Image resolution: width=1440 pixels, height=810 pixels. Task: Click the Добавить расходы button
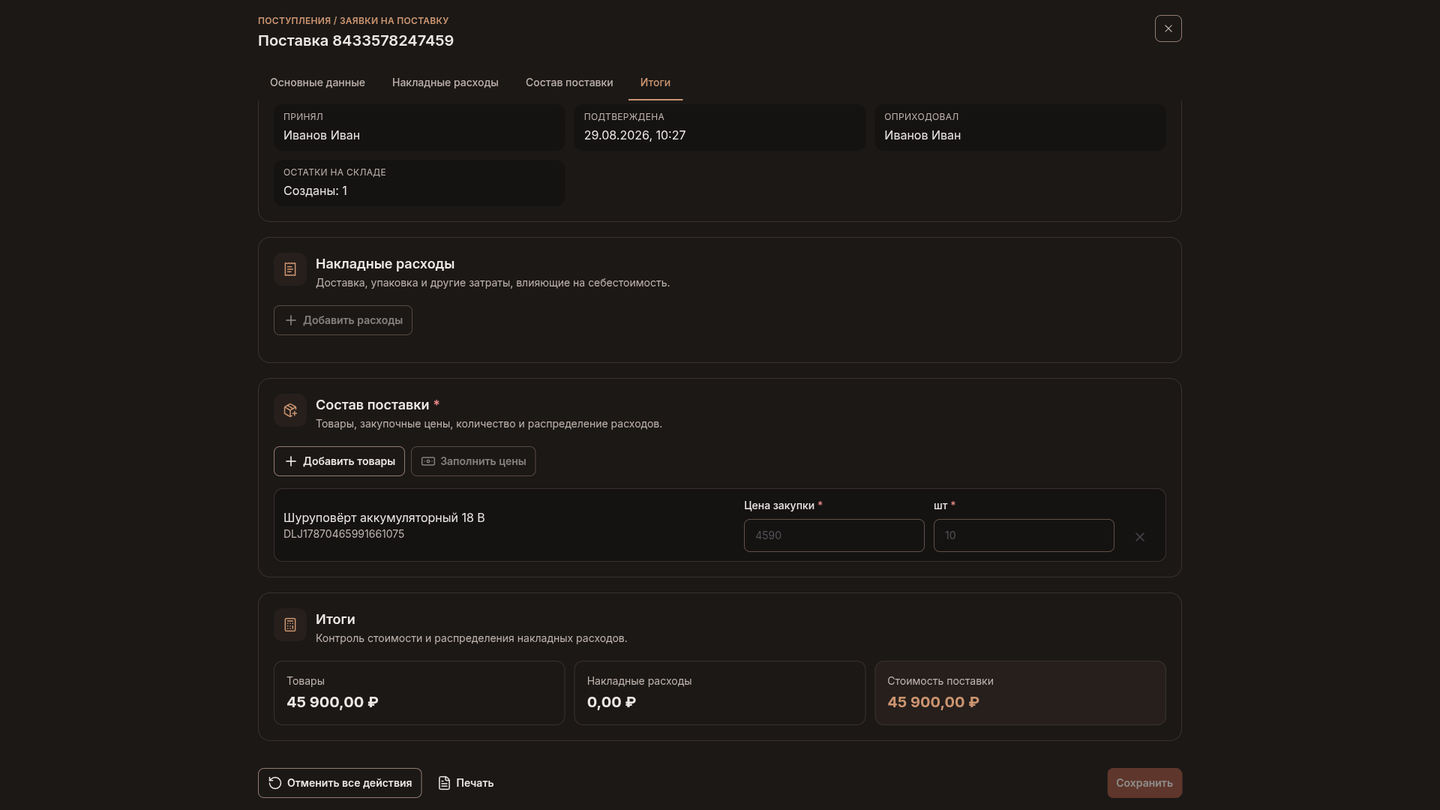pos(343,320)
